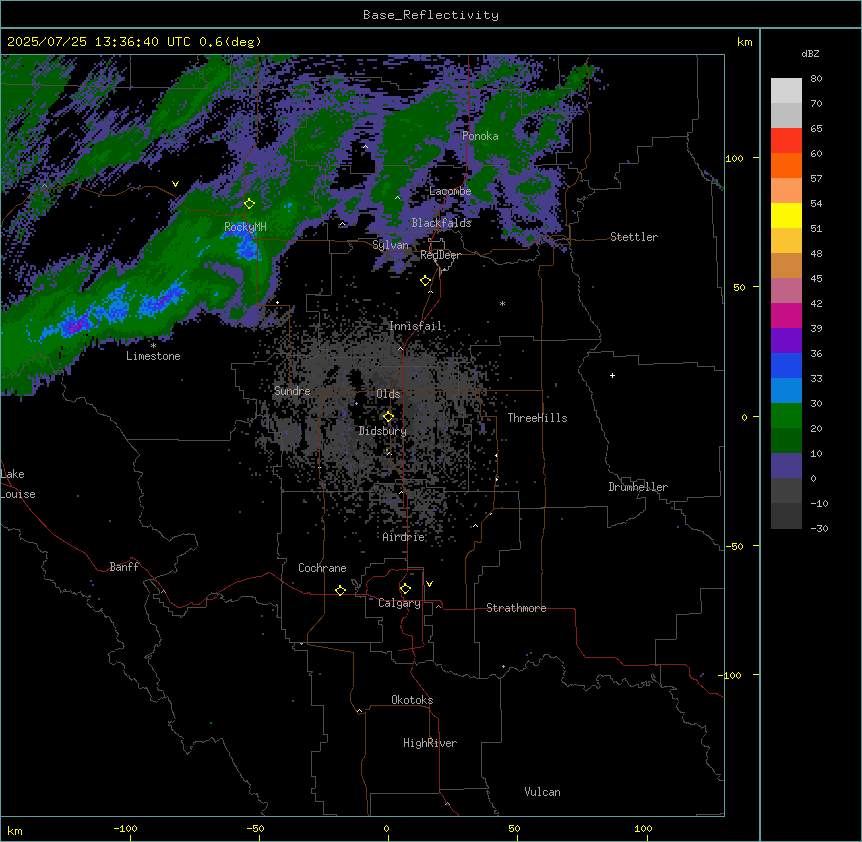Click the 80 value at top of dBZ legend

click(816, 79)
